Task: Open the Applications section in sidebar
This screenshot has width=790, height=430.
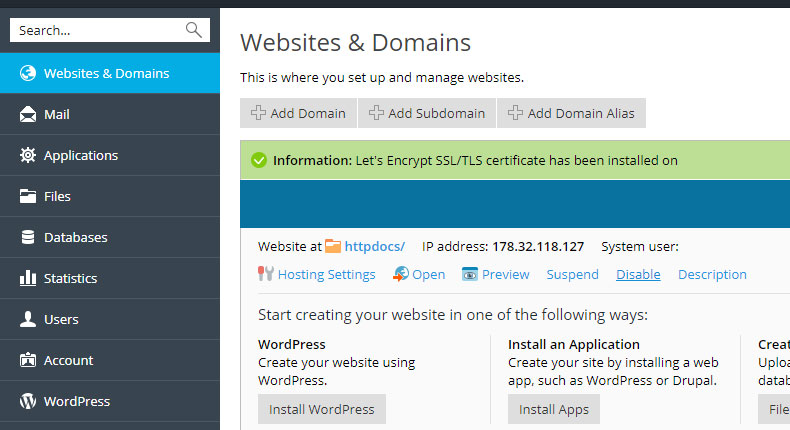Action: (110, 155)
